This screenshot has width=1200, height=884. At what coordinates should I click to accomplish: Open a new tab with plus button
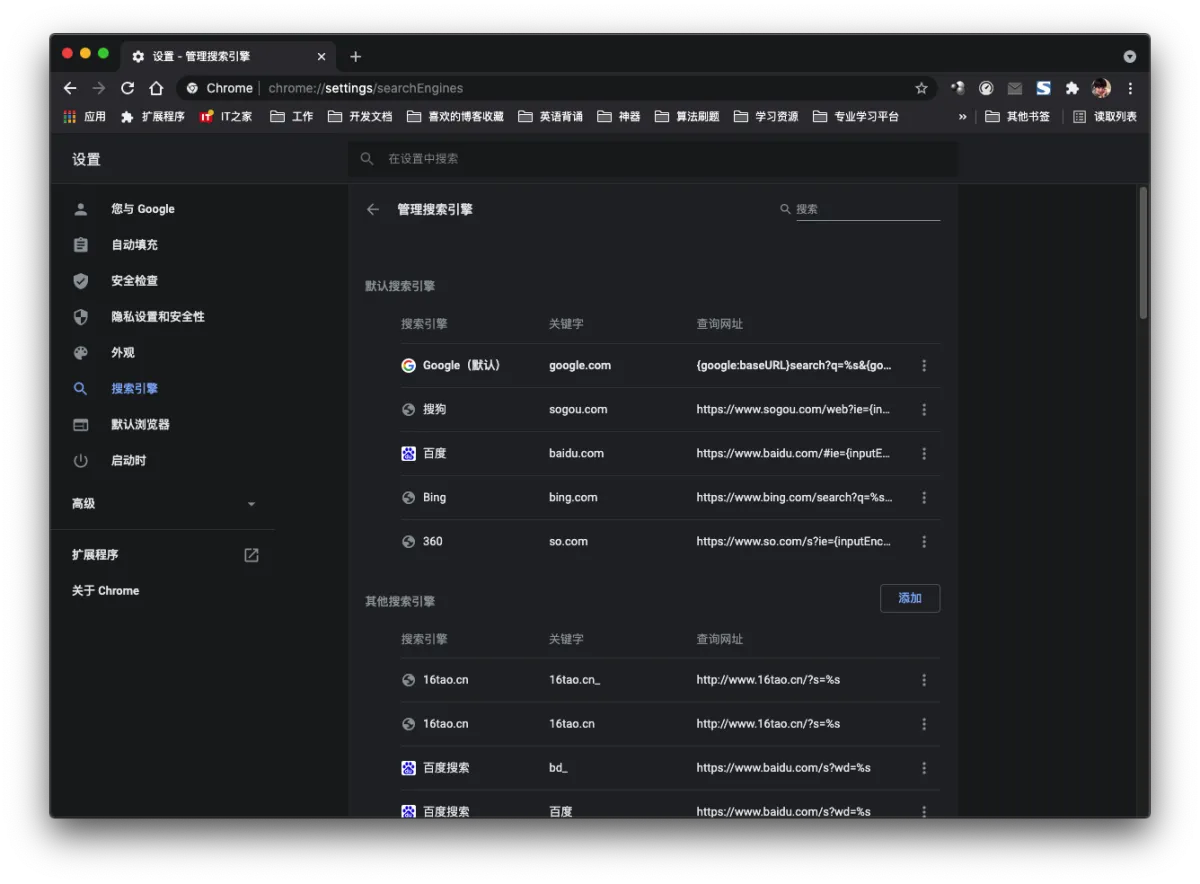355,56
